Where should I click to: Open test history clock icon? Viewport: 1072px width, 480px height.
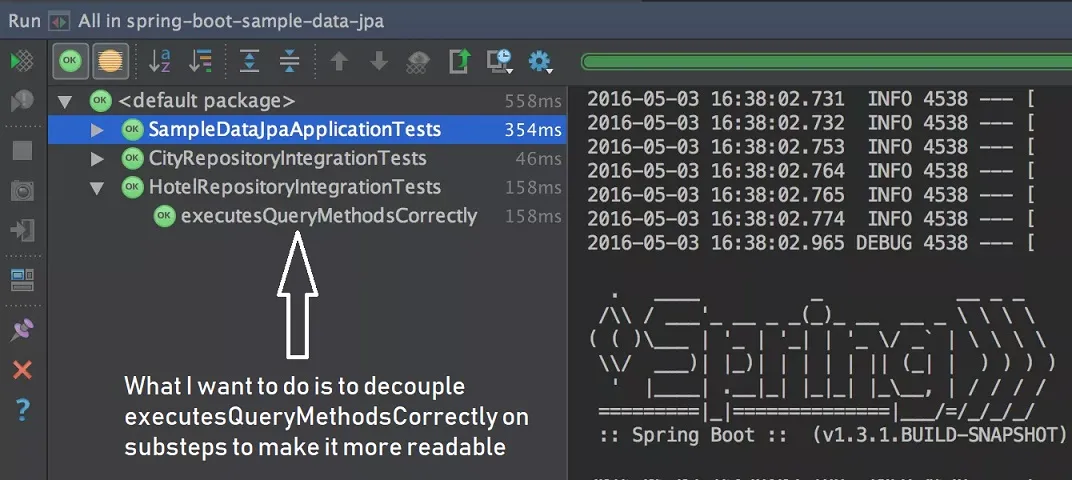(499, 61)
